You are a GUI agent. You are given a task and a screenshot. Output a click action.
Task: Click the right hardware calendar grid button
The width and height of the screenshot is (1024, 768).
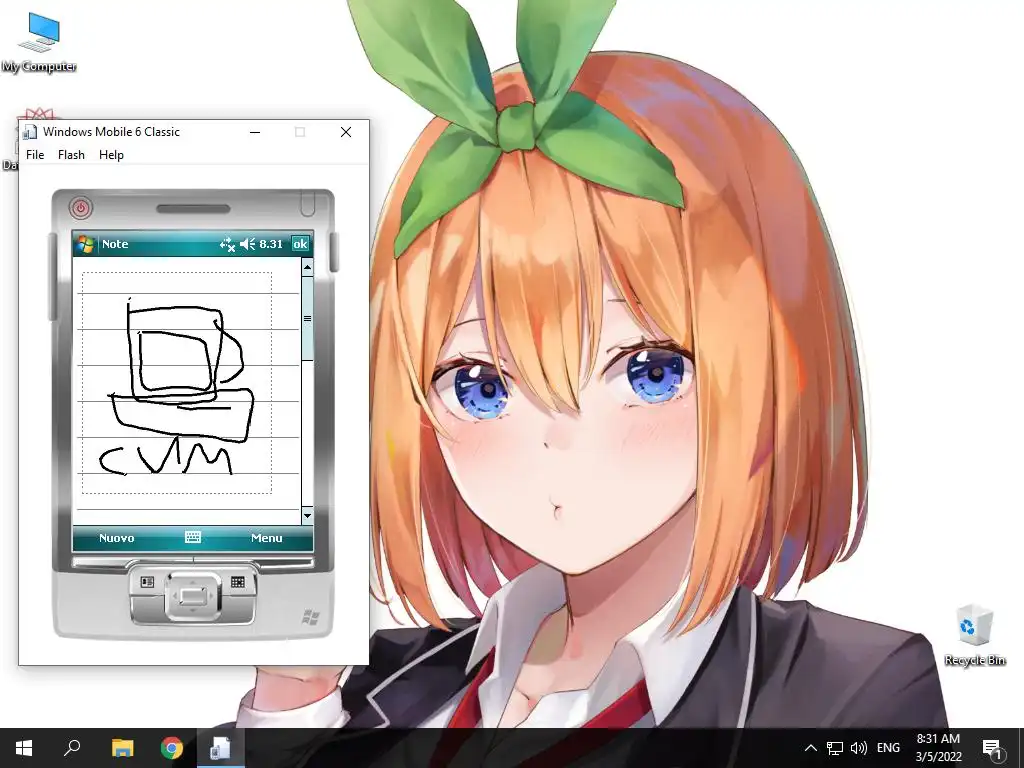[238, 581]
